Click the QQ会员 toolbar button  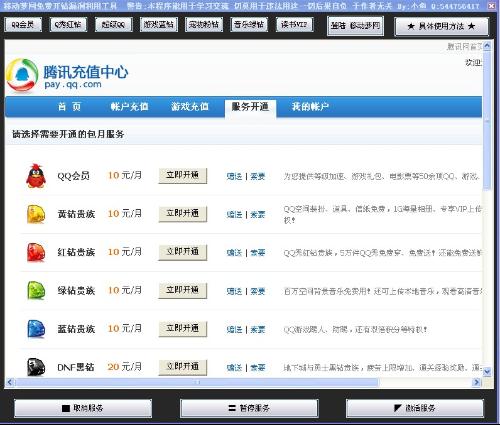click(23, 25)
